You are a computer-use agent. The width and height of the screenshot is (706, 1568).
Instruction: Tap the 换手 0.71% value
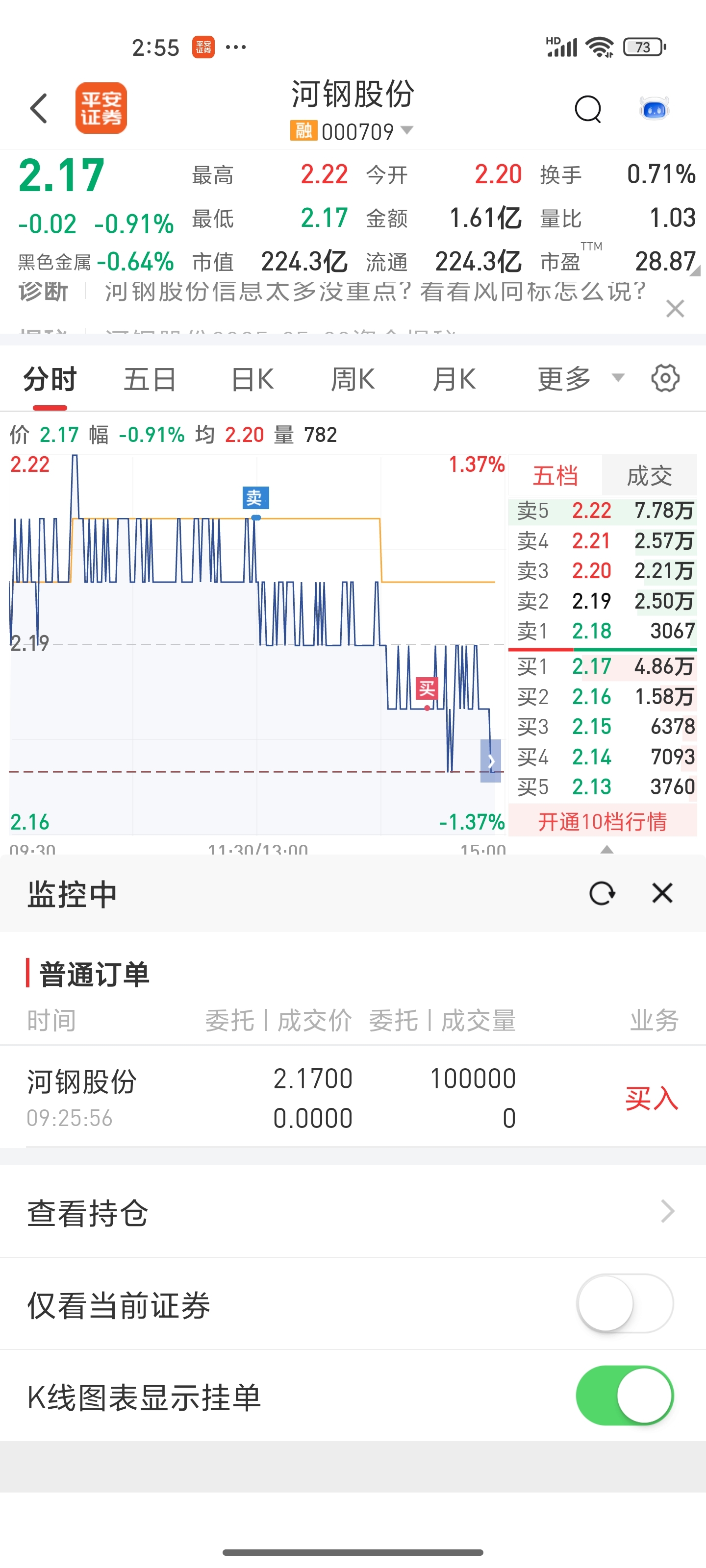(x=661, y=175)
